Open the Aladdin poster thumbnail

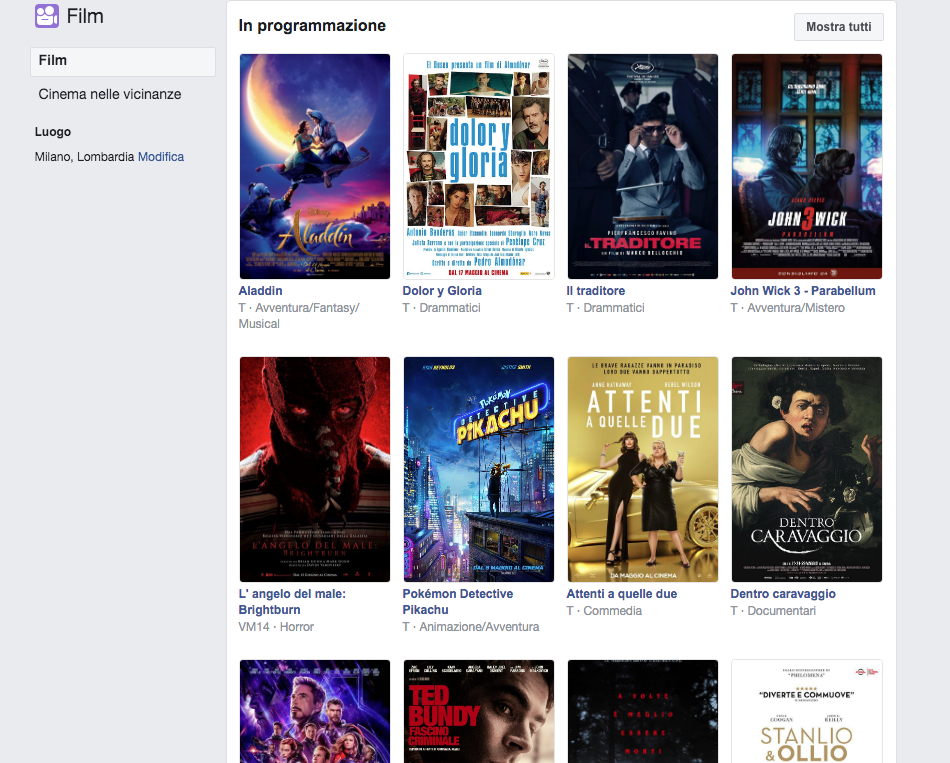(x=314, y=166)
